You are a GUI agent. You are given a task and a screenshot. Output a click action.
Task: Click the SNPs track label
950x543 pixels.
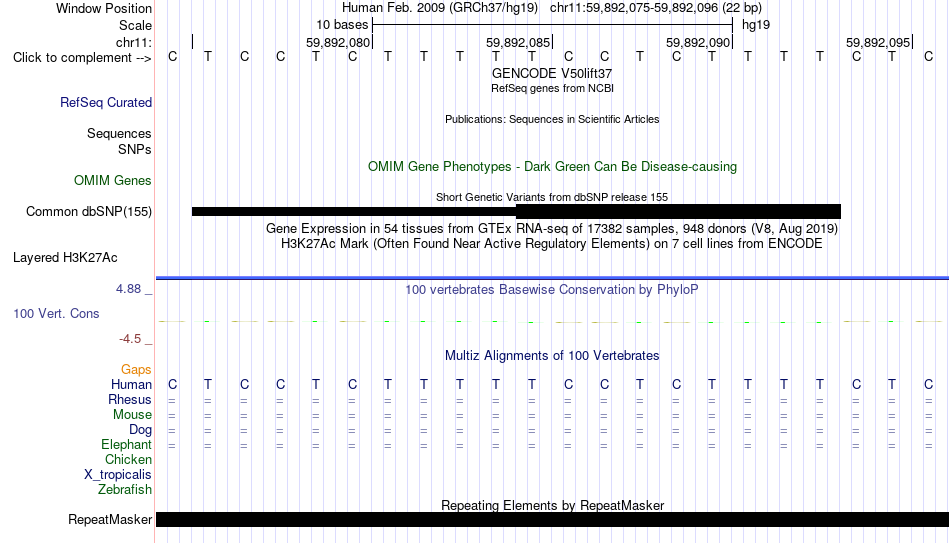[135, 149]
